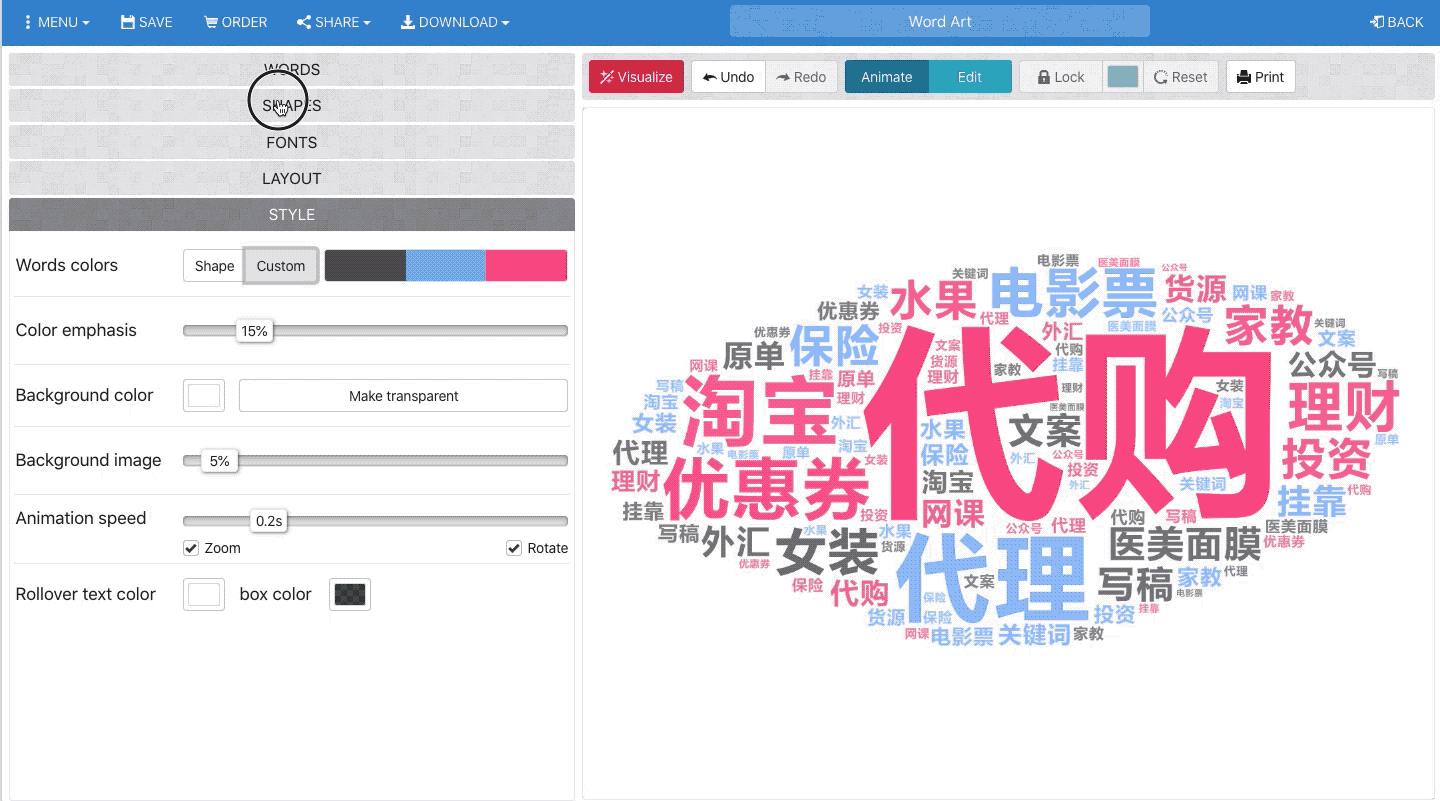
Task: Click the gray 医美面膜 word in cloud
Action: click(x=1185, y=545)
